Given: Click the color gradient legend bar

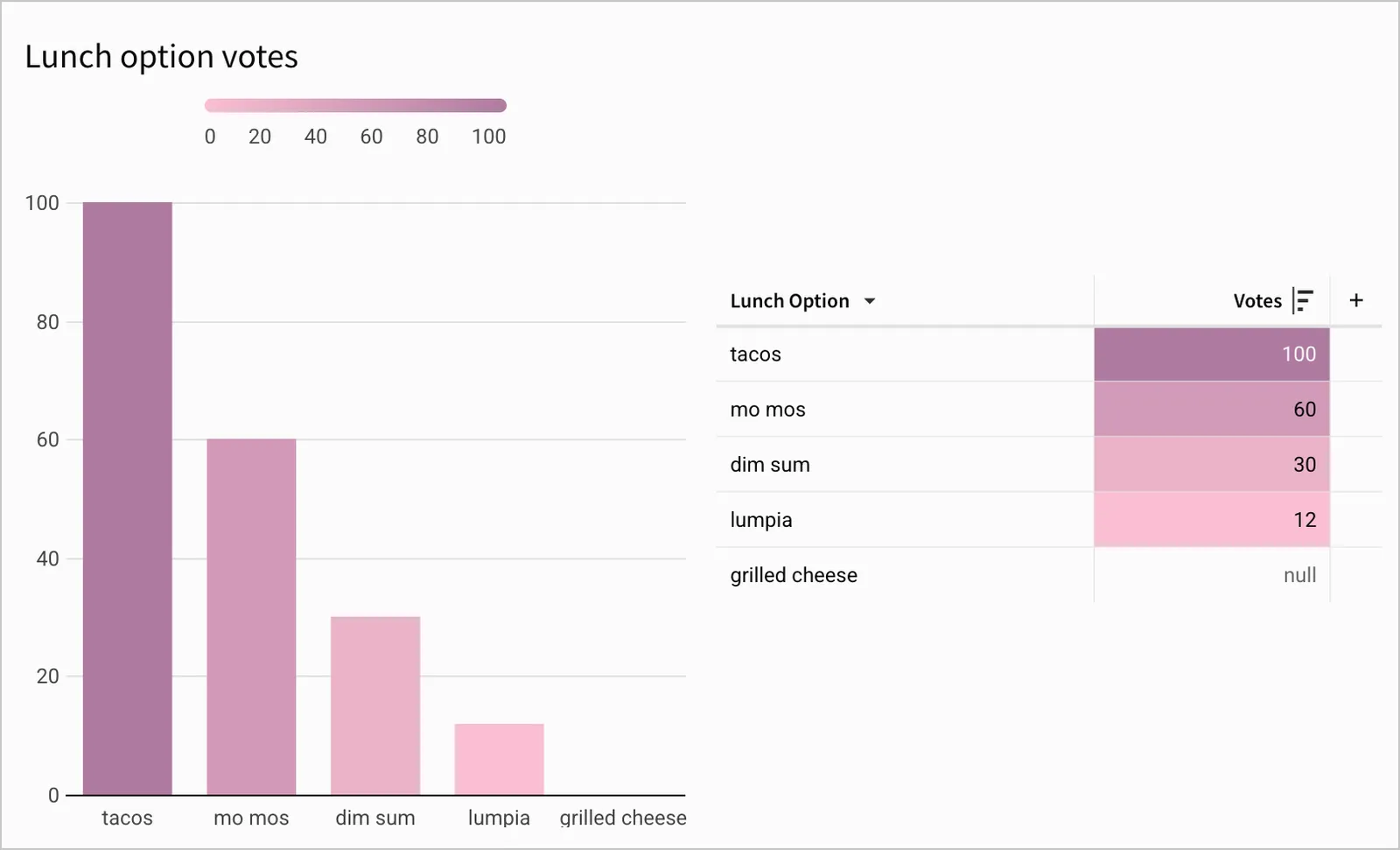Looking at the screenshot, I should coord(355,106).
